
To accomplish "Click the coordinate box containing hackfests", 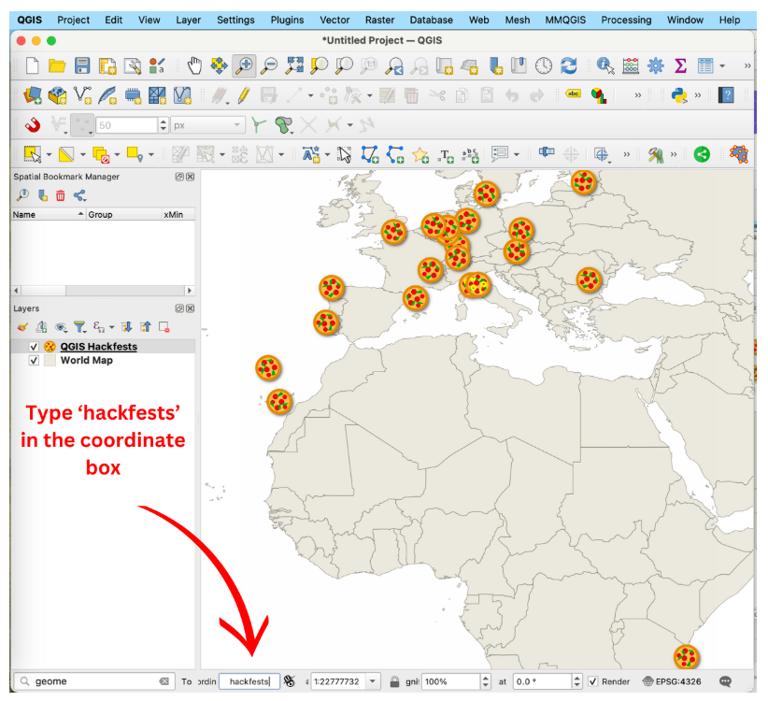I will pyautogui.click(x=249, y=681).
